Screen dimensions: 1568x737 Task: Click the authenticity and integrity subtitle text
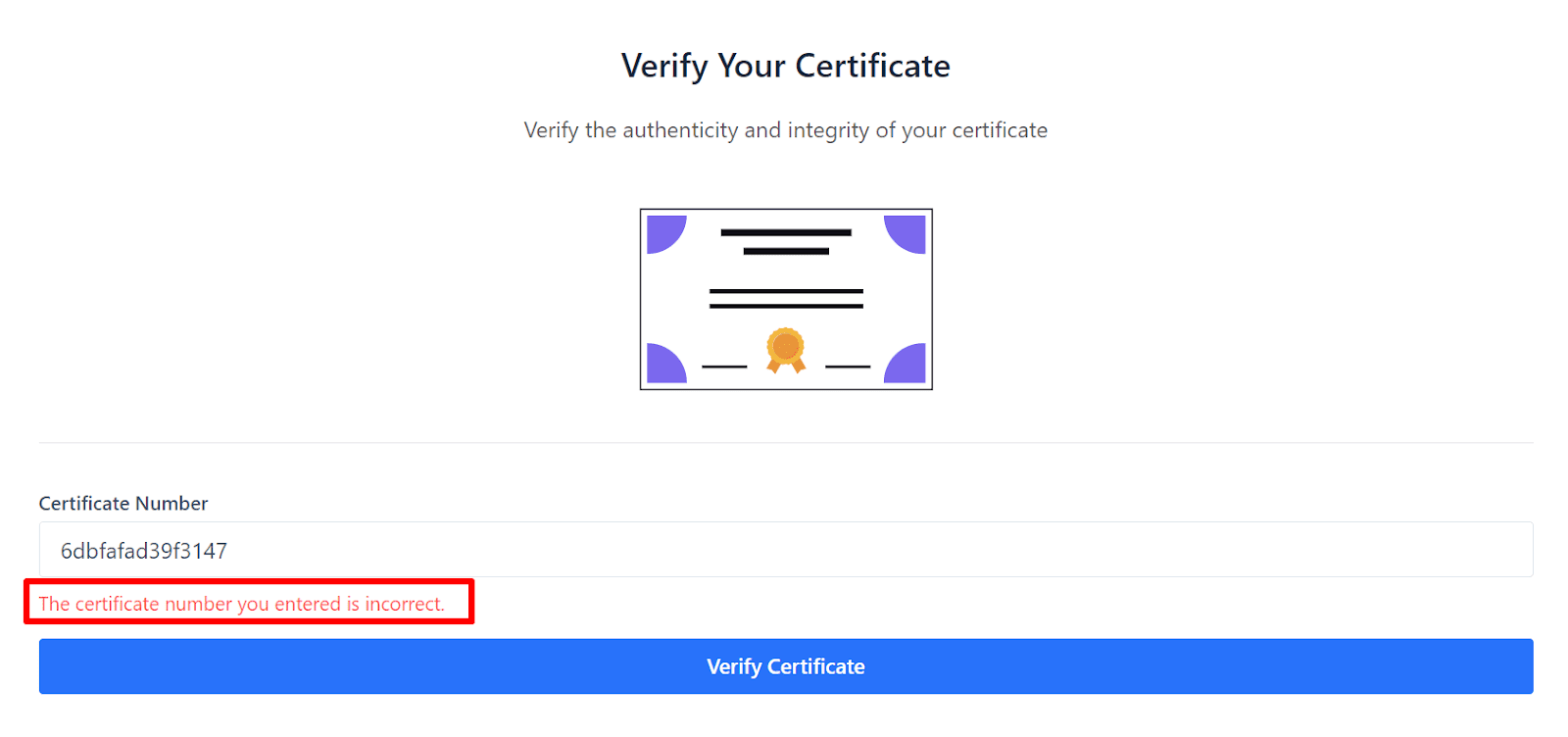point(786,129)
